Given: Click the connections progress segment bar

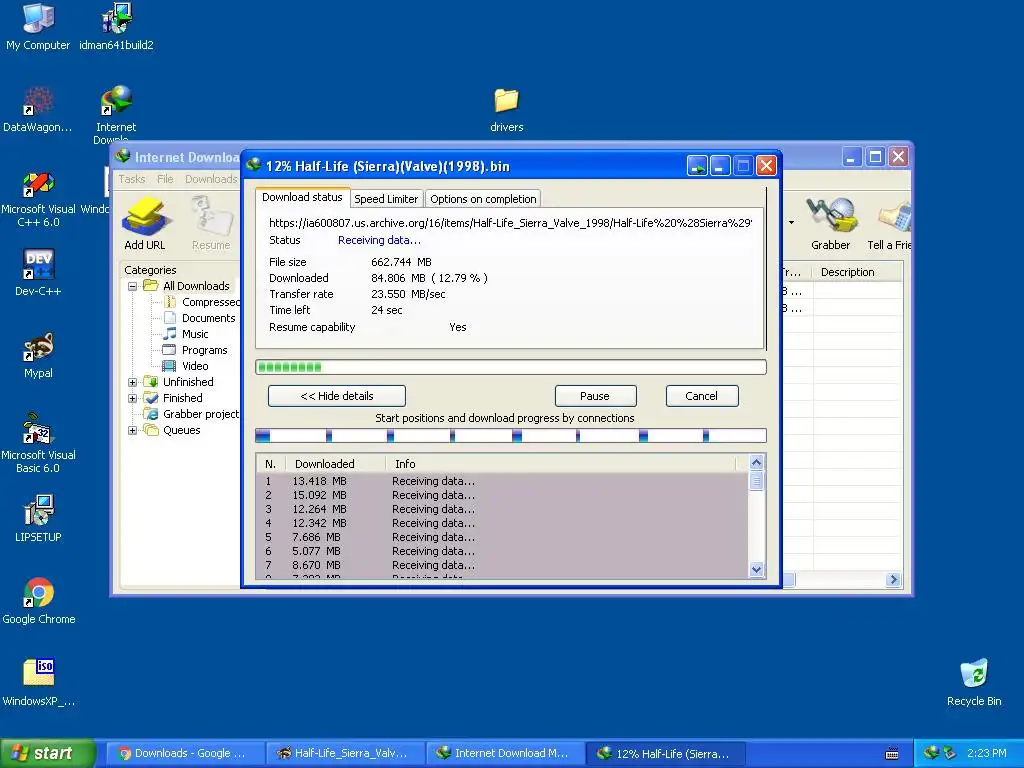Looking at the screenshot, I should tap(511, 436).
